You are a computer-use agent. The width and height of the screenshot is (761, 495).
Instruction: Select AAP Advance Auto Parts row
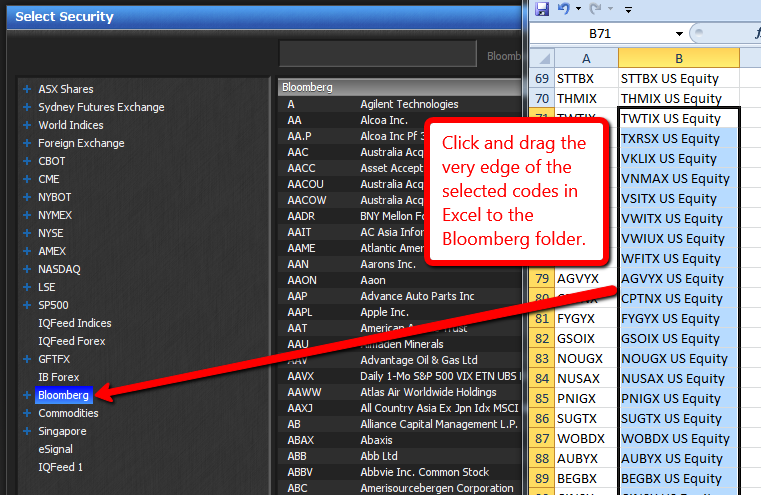399,297
